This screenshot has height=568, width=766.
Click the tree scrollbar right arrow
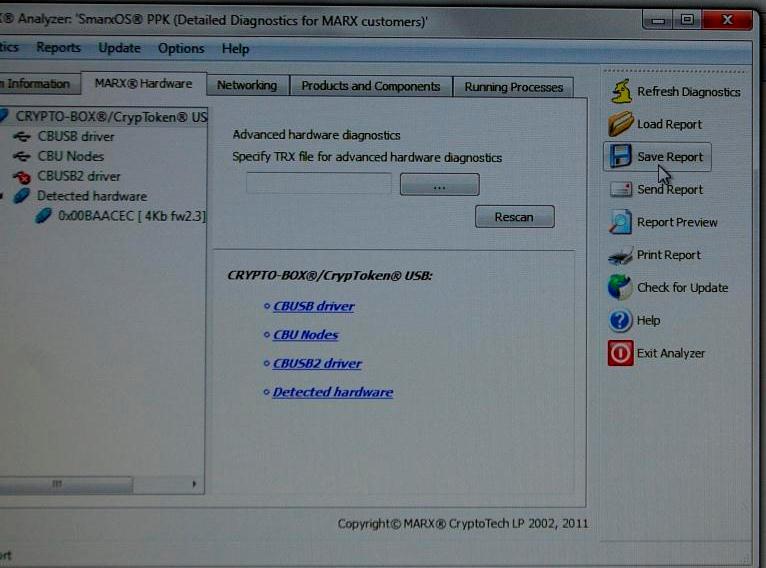tap(194, 484)
